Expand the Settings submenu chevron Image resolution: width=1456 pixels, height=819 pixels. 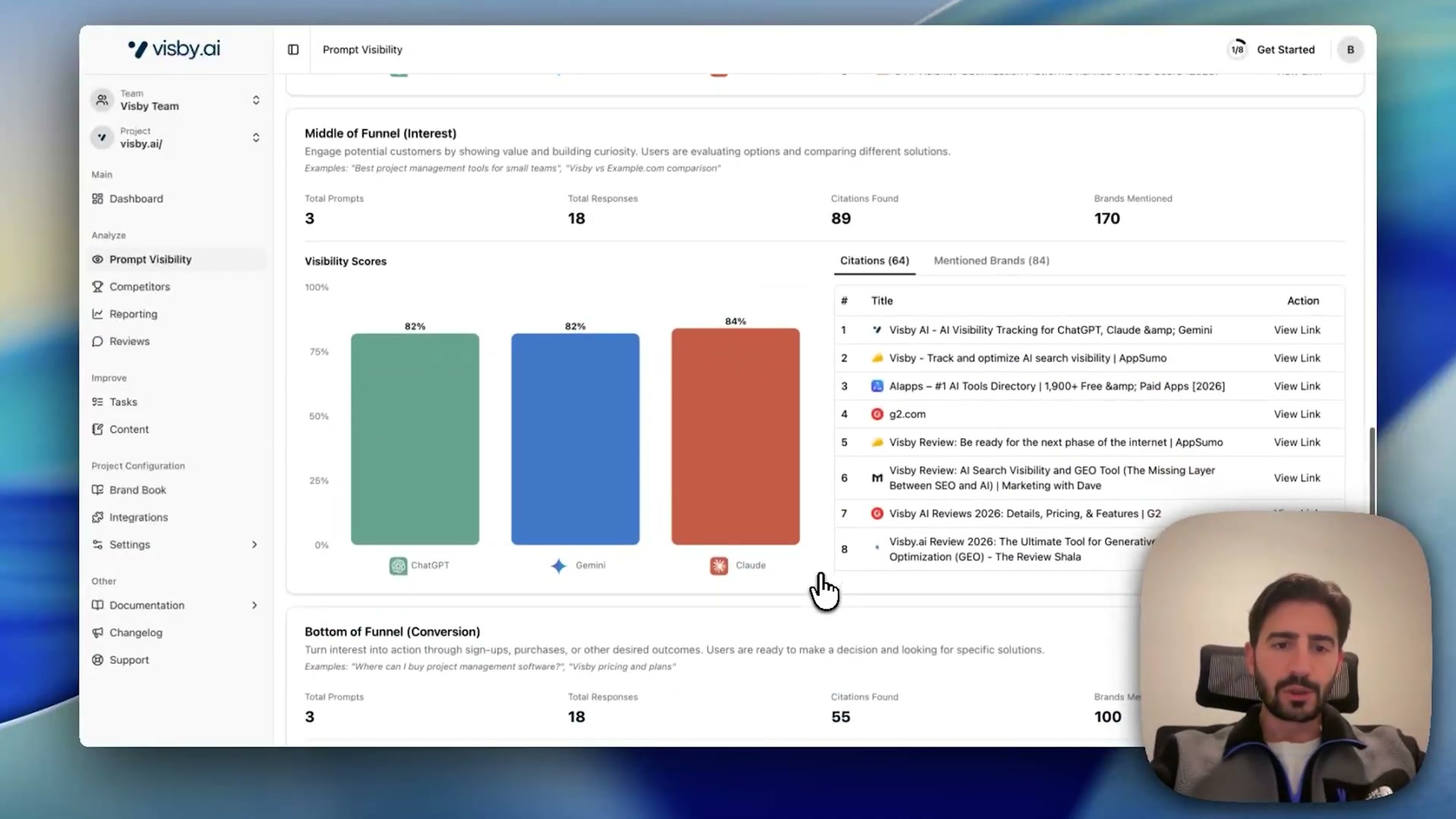[254, 544]
